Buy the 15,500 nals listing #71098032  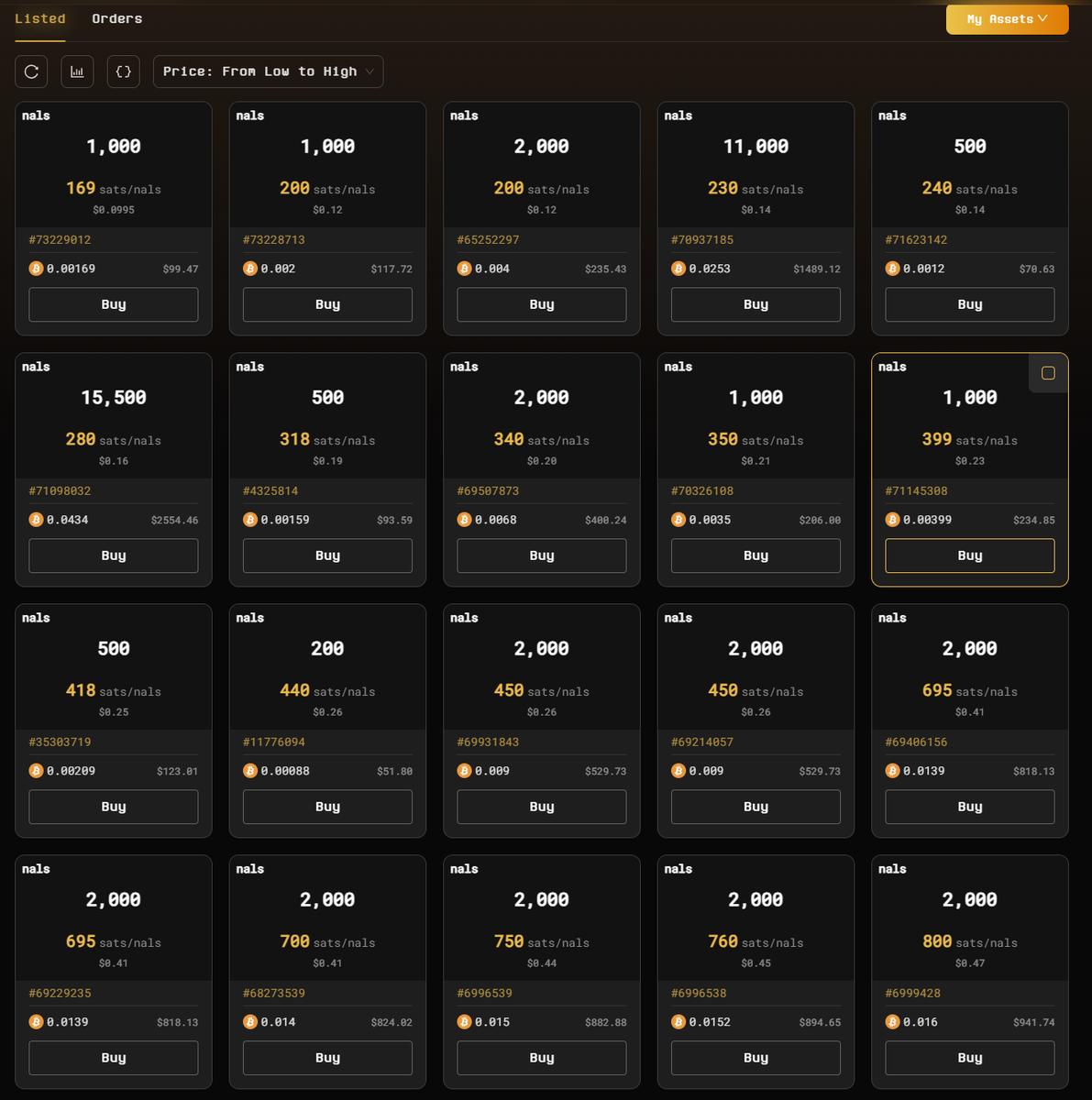(114, 555)
